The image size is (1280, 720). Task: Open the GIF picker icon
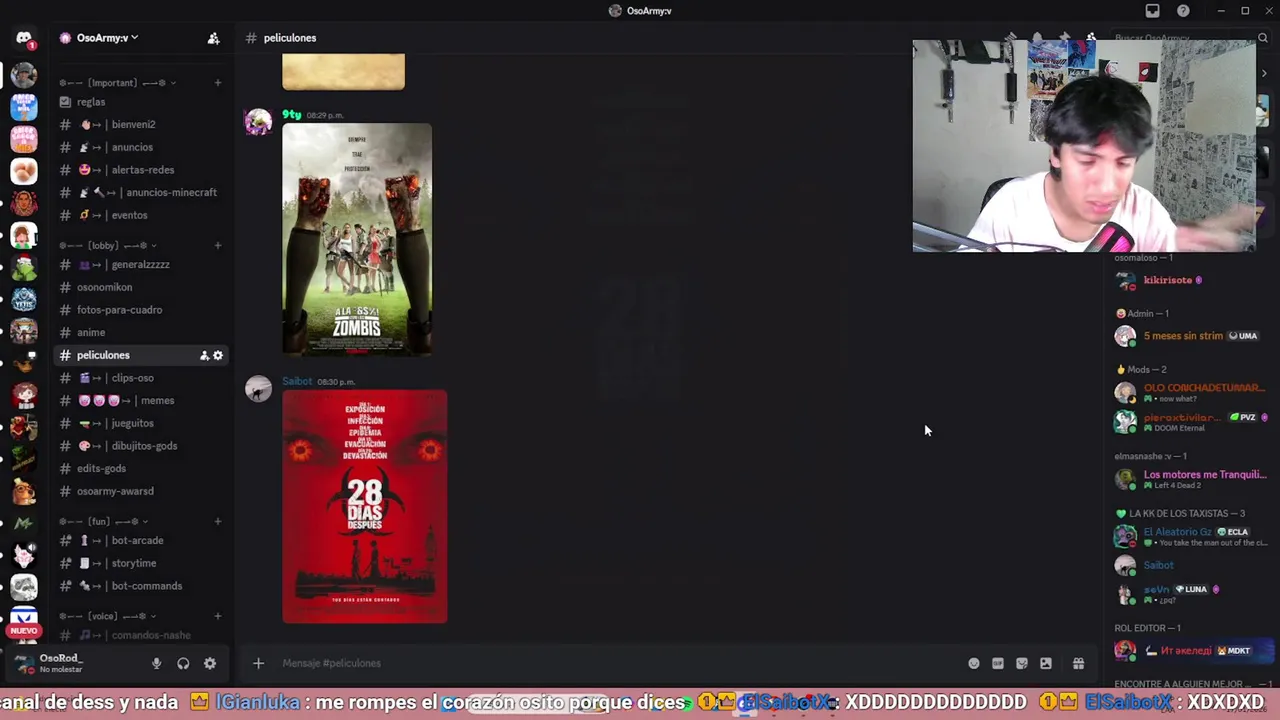pos(998,663)
